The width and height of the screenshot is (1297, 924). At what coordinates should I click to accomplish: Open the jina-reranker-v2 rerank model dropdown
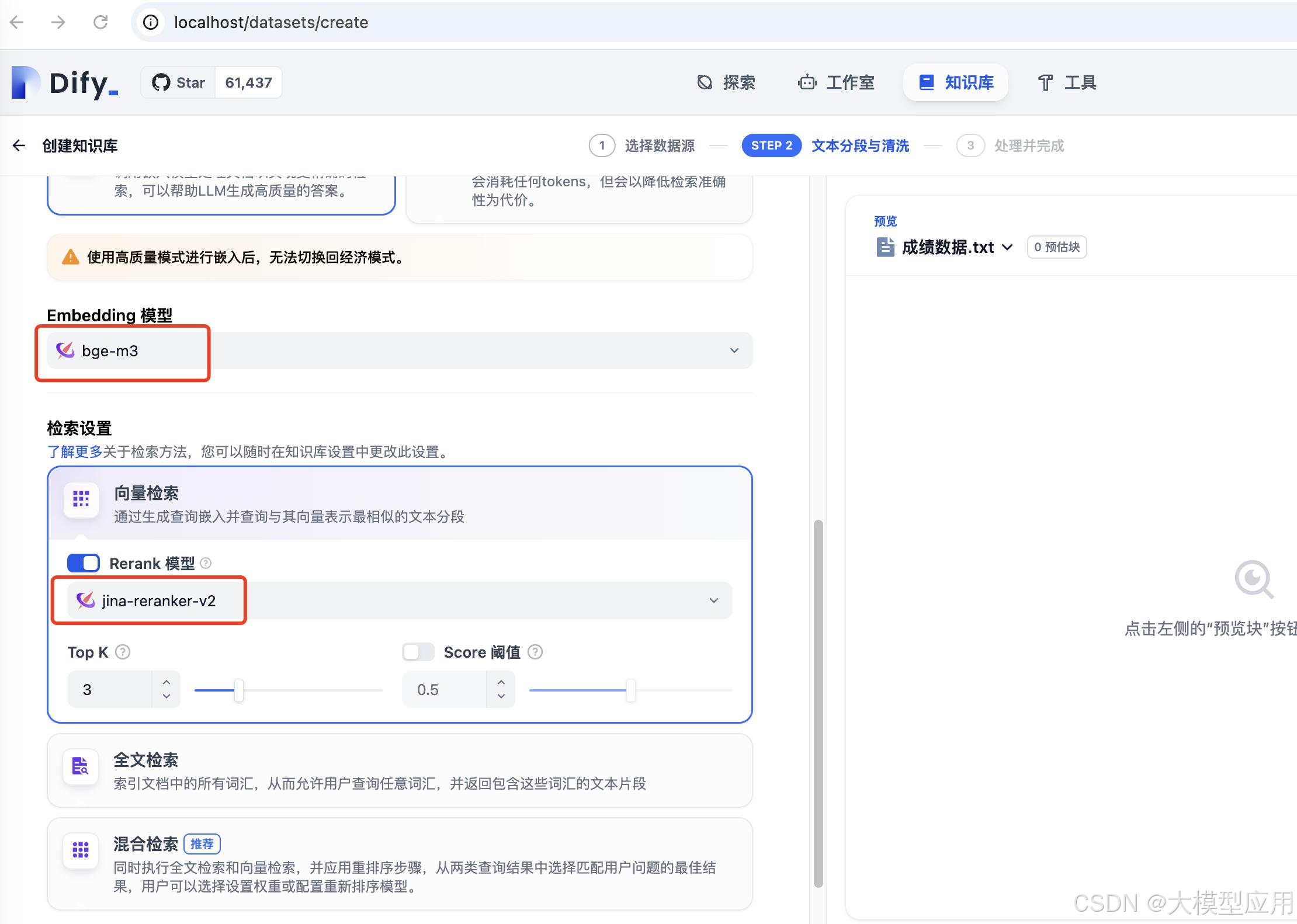pos(713,600)
